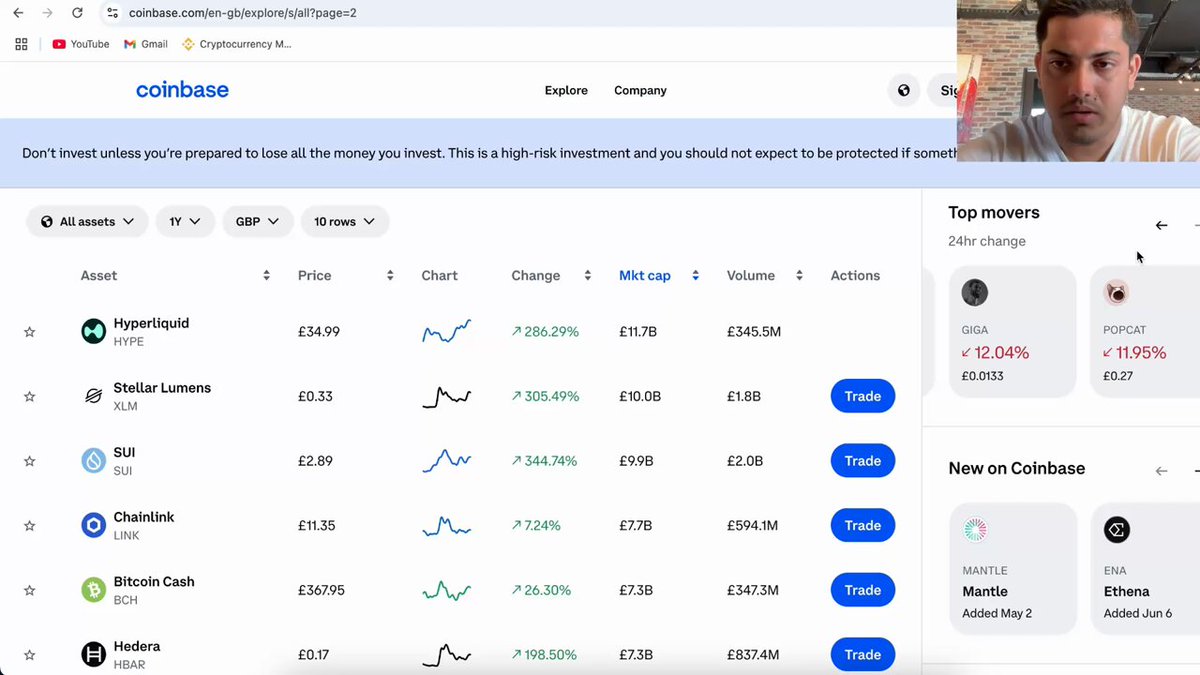
Task: Expand the All assets dropdown
Action: (87, 221)
